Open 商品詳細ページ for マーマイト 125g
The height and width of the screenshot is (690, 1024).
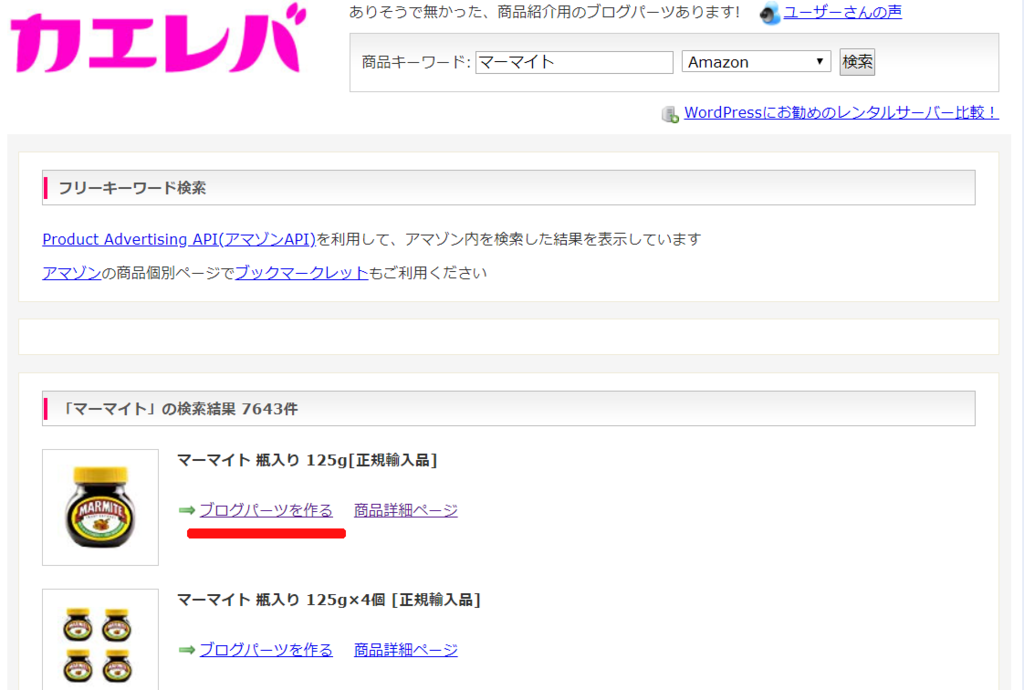(x=406, y=510)
